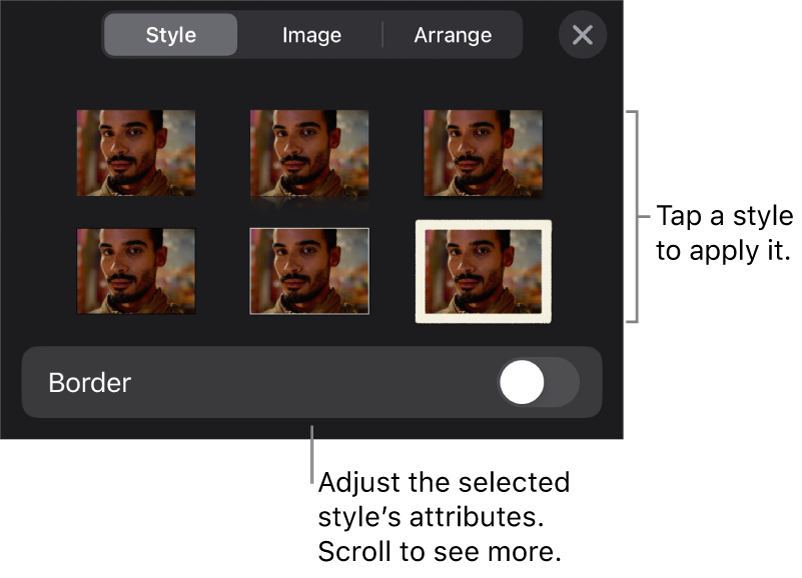Image resolution: width=802 pixels, height=578 pixels.
Task: Apply the drop shadow style, top-right thumbnail
Action: (483, 153)
